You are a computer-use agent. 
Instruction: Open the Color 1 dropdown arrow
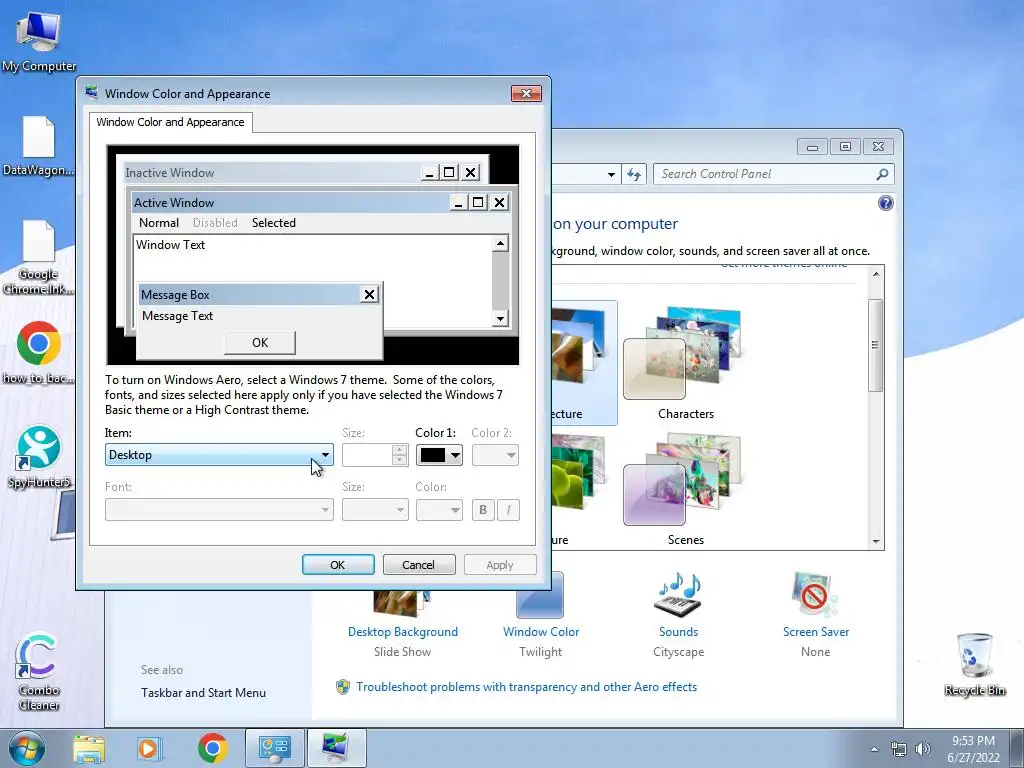[455, 455]
